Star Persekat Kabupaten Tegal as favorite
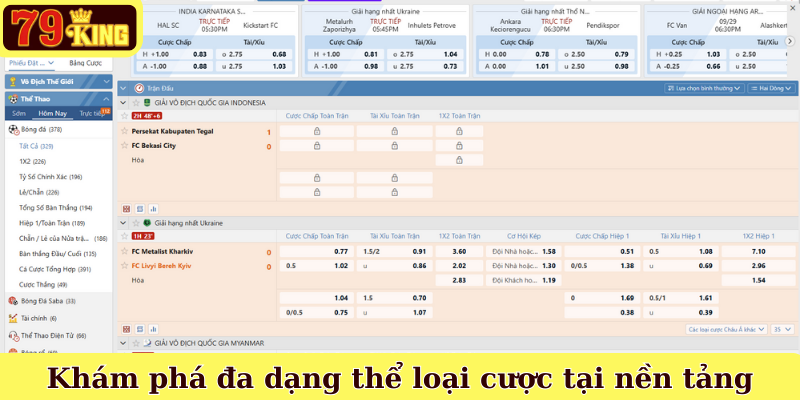Viewport: 800px width, 400px height. coord(124,131)
